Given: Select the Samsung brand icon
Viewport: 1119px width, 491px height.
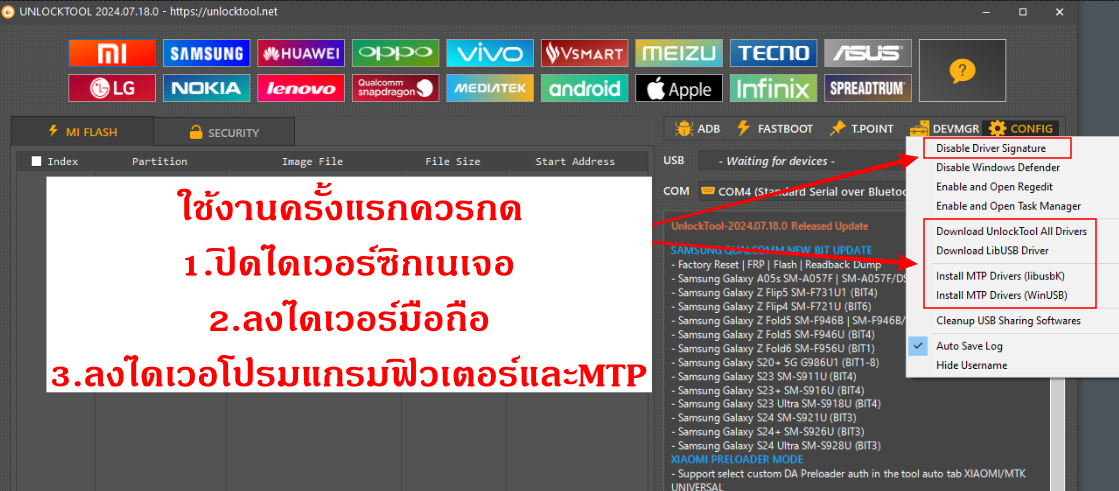Looking at the screenshot, I should tap(206, 53).
